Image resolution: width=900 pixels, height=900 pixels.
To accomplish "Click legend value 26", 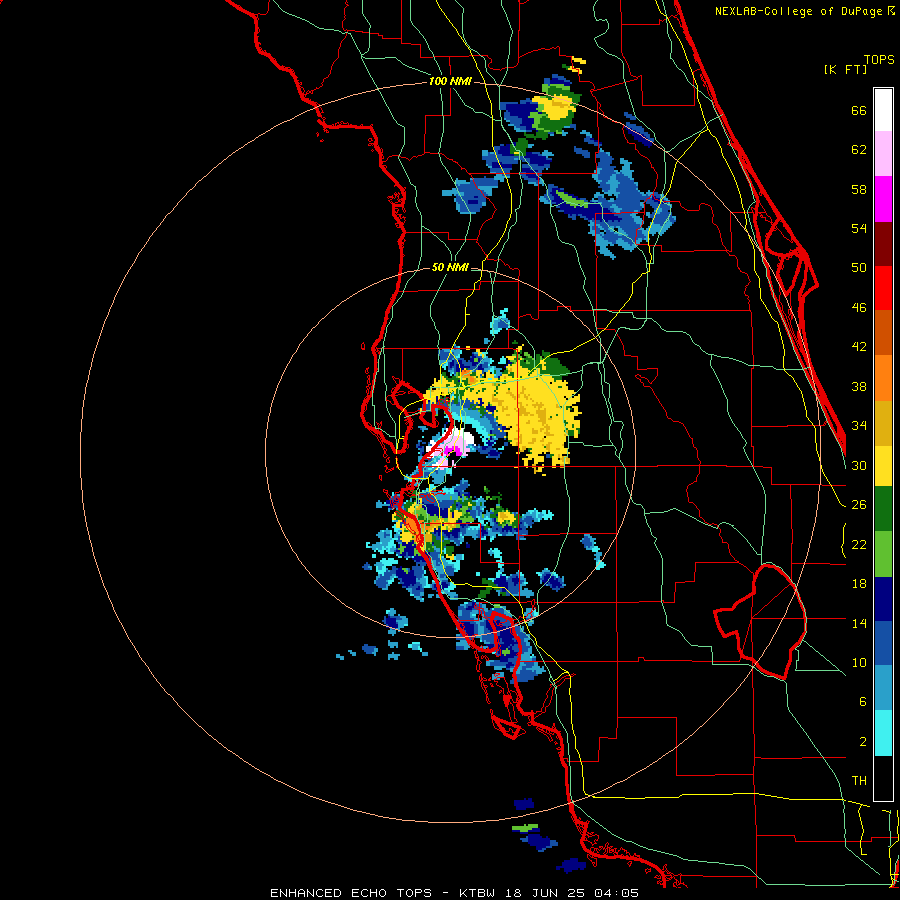I will pos(859,505).
